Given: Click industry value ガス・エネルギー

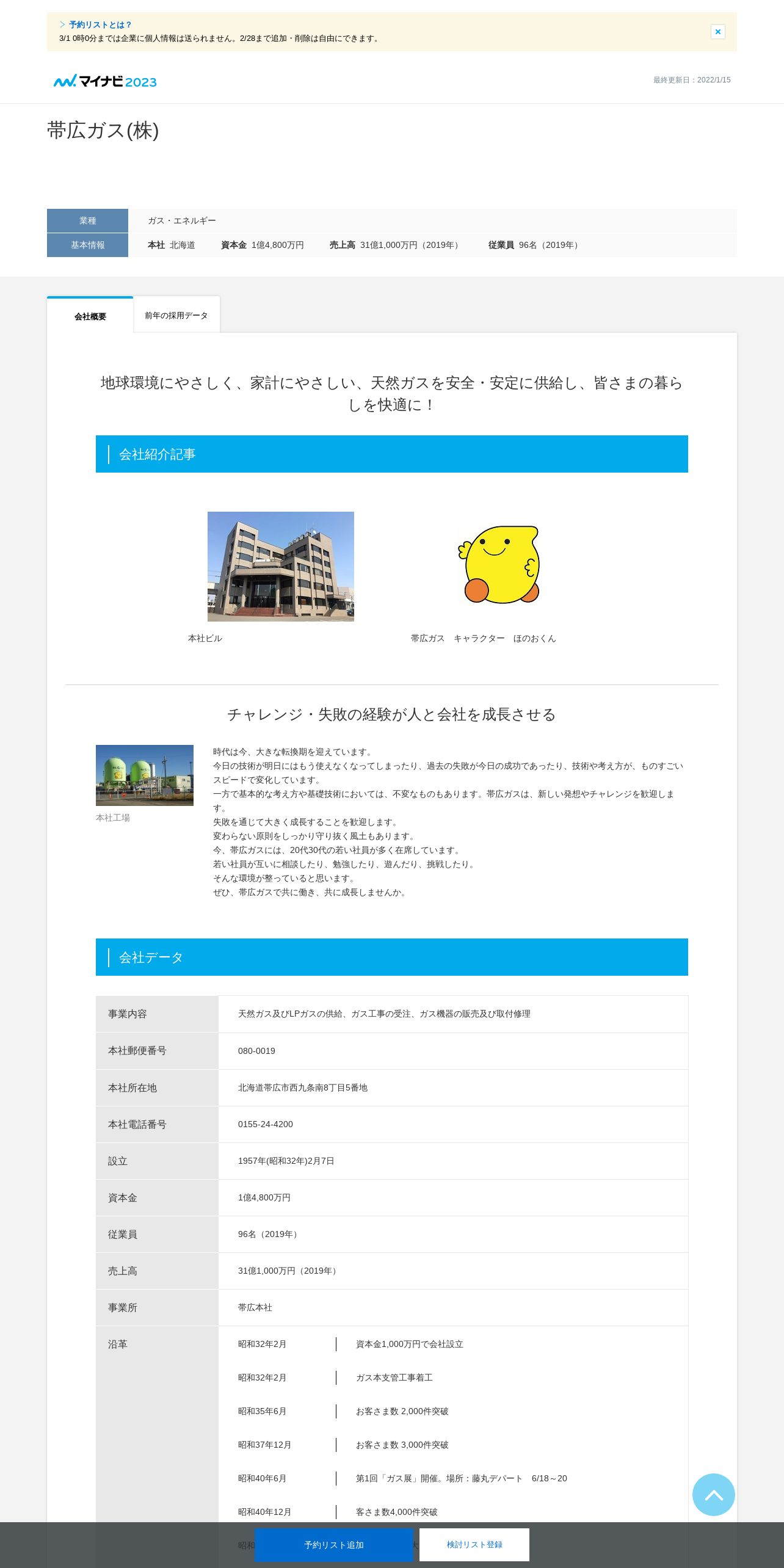Looking at the screenshot, I should point(182,220).
